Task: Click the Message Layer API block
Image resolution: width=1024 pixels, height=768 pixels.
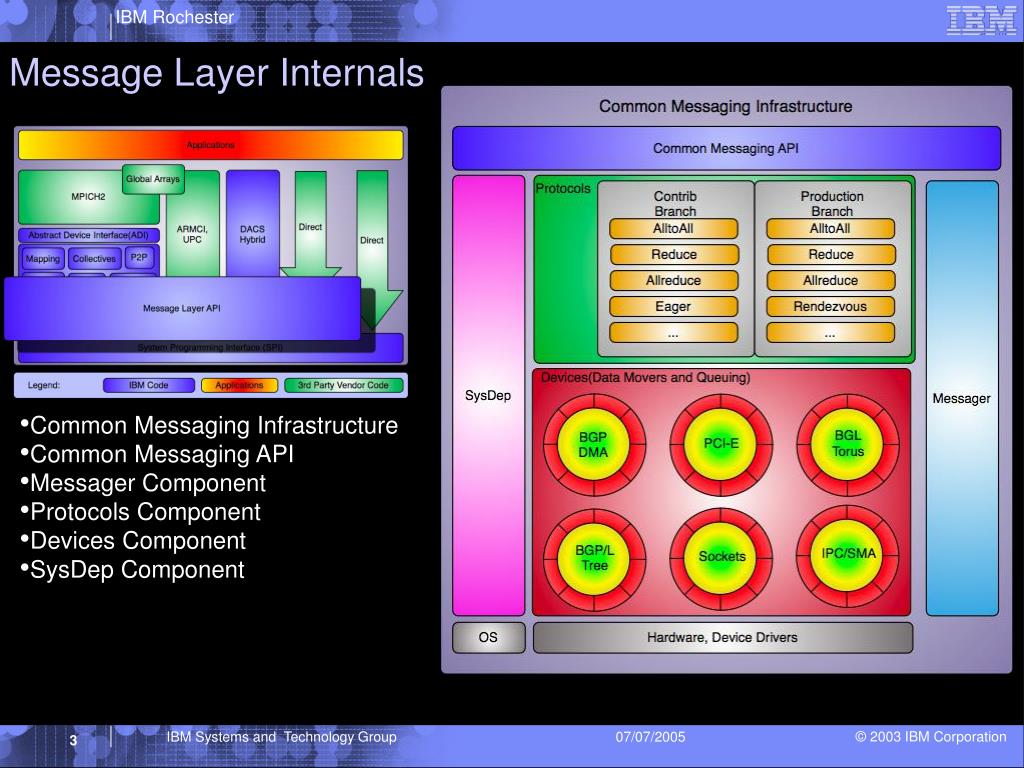Action: click(x=182, y=308)
